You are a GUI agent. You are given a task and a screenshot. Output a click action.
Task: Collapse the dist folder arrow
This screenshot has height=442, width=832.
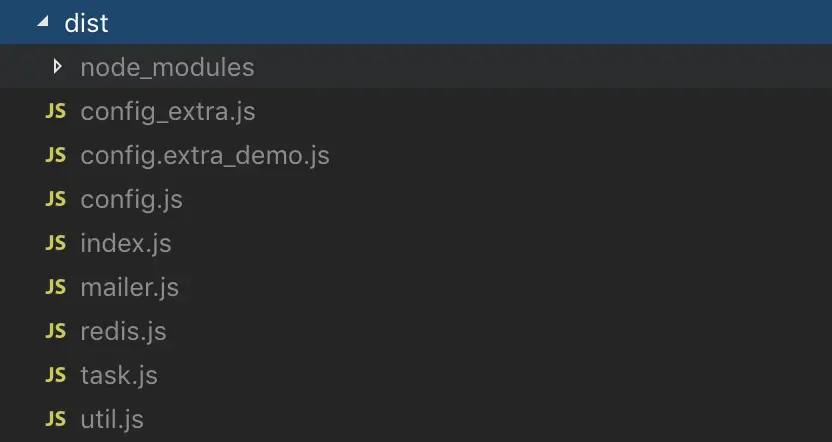(x=43, y=22)
